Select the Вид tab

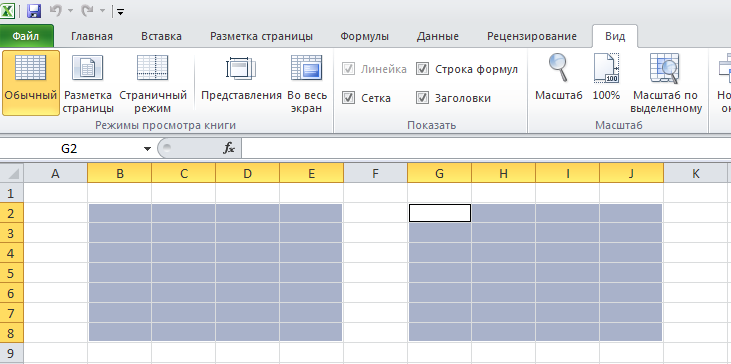pos(615,36)
